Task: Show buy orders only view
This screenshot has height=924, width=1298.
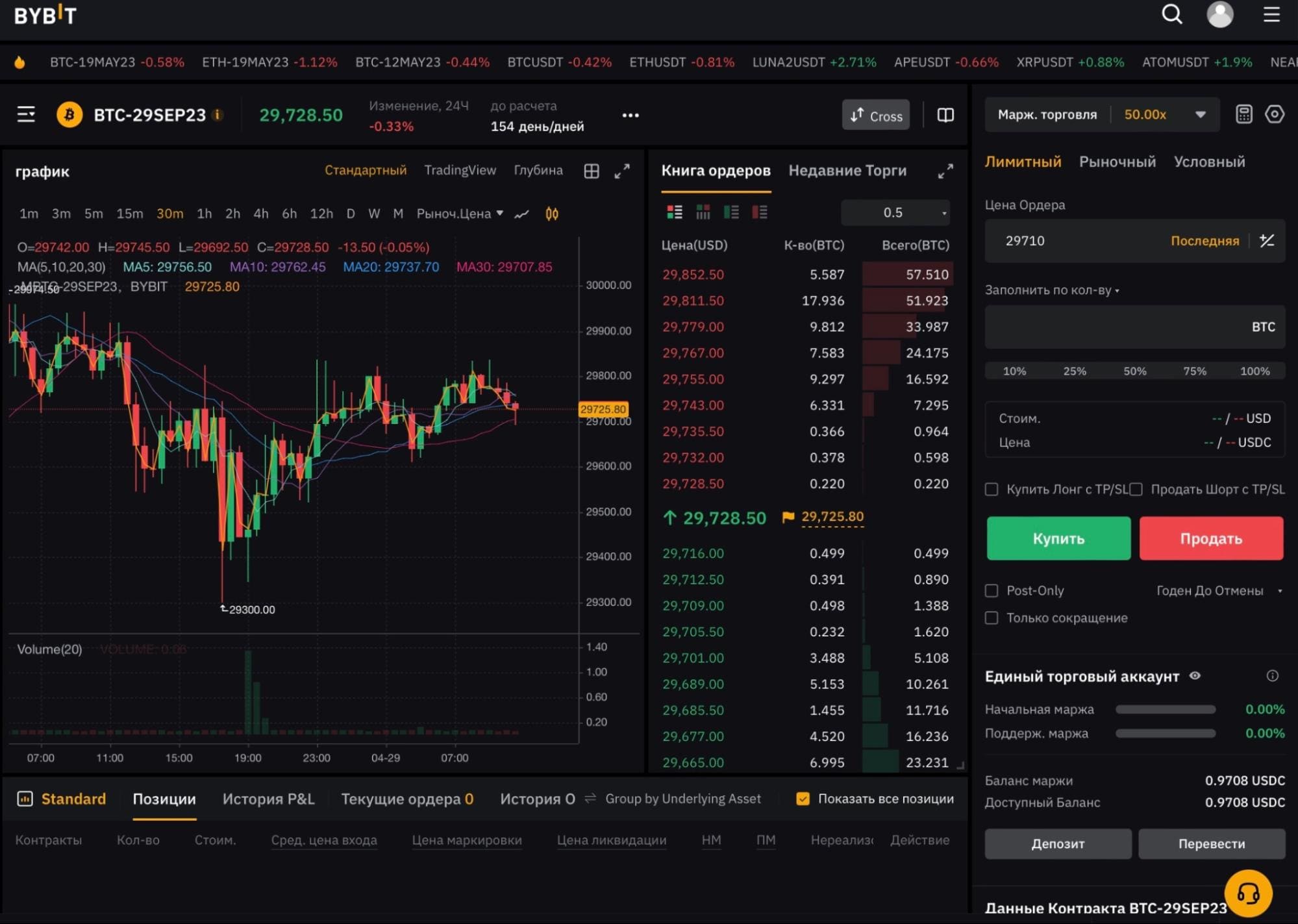Action: pyautogui.click(x=731, y=212)
